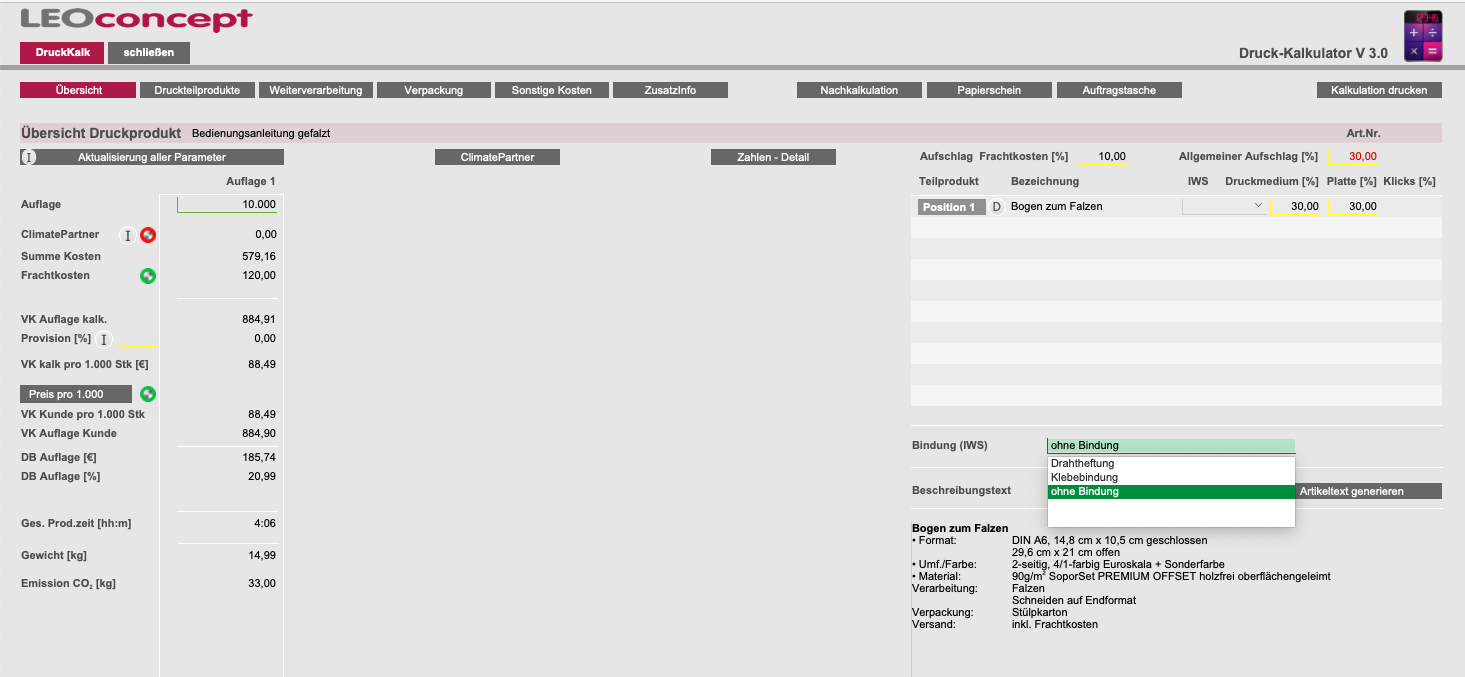Click the green icon beside Preis pro 1.000
Image resolution: width=1465 pixels, height=677 pixels.
148,394
